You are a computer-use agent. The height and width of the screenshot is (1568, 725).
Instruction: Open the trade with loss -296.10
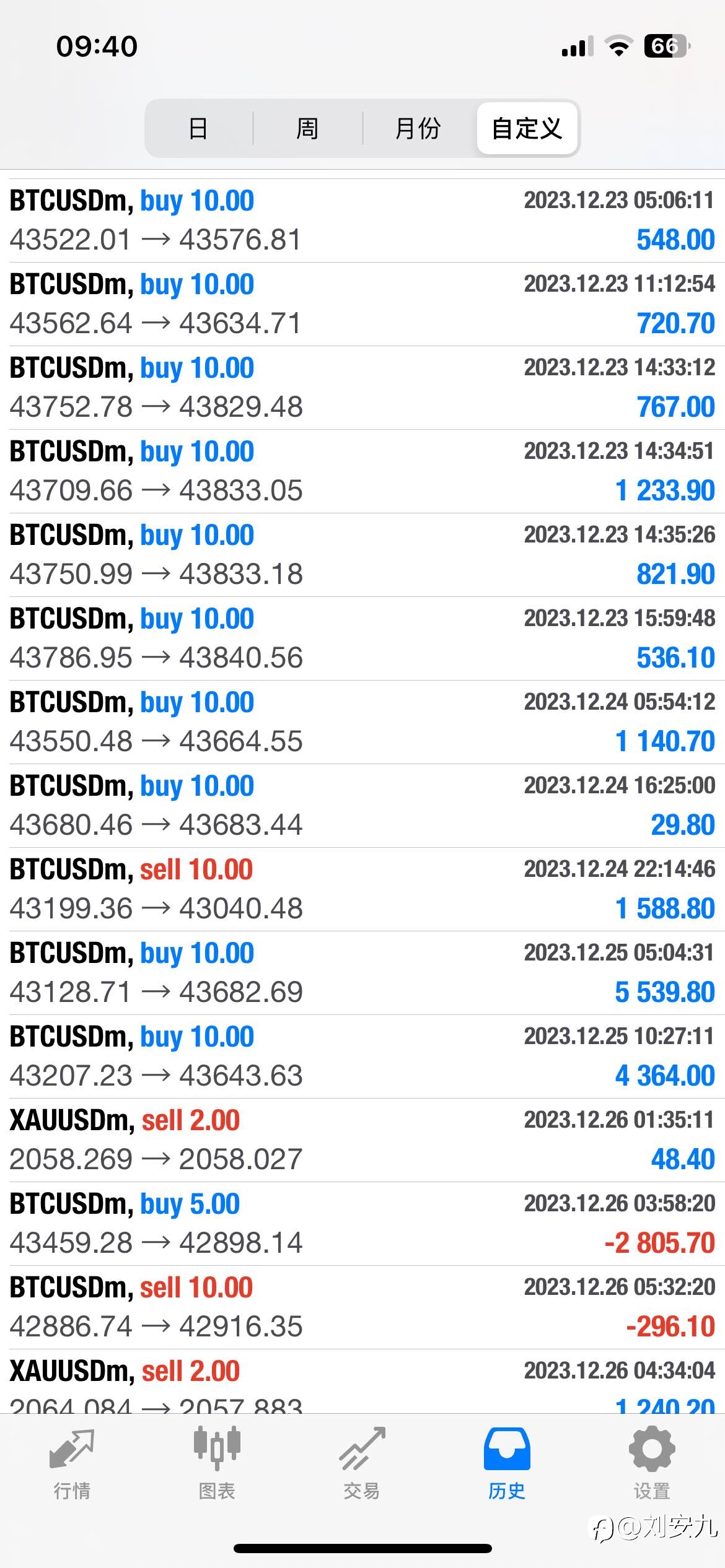(362, 1307)
